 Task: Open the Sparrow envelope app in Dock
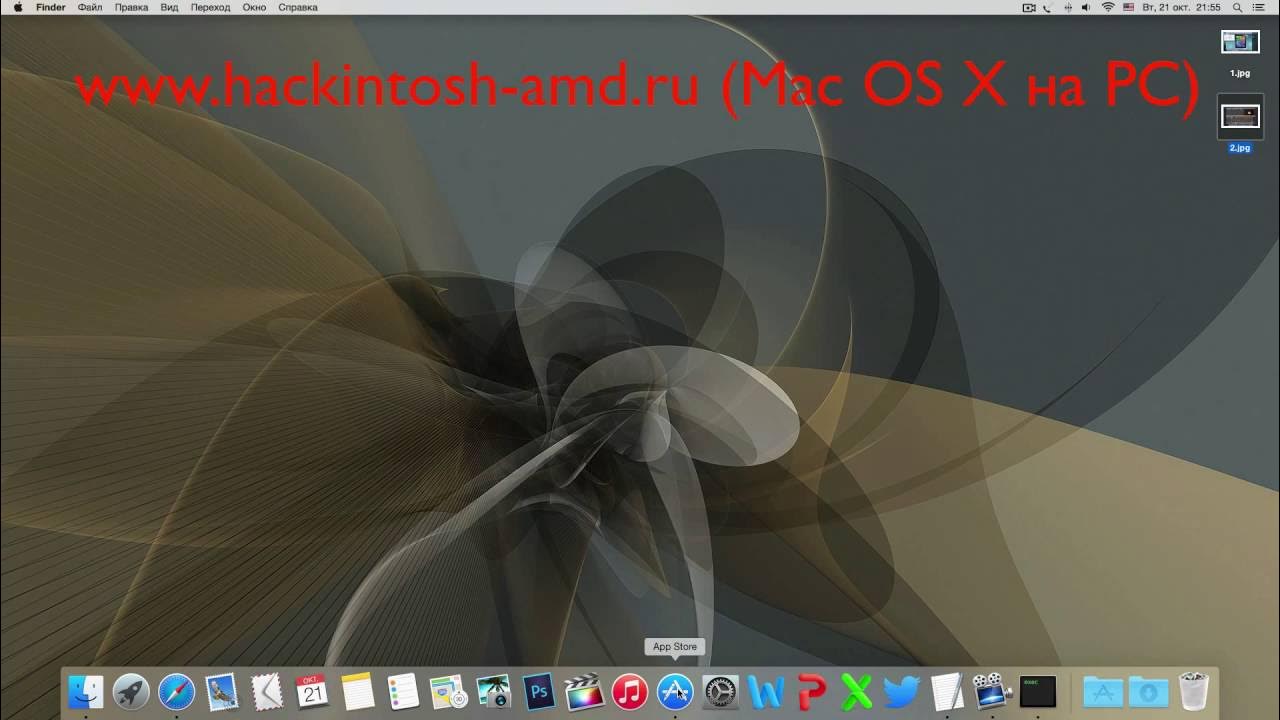tap(267, 691)
